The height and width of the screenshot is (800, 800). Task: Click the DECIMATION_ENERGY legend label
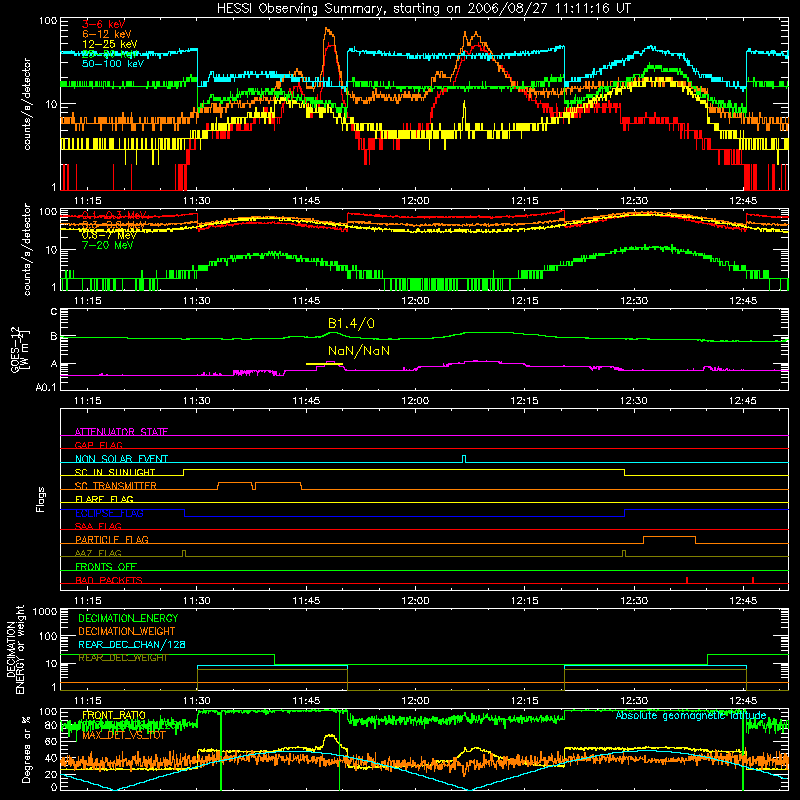(128, 618)
